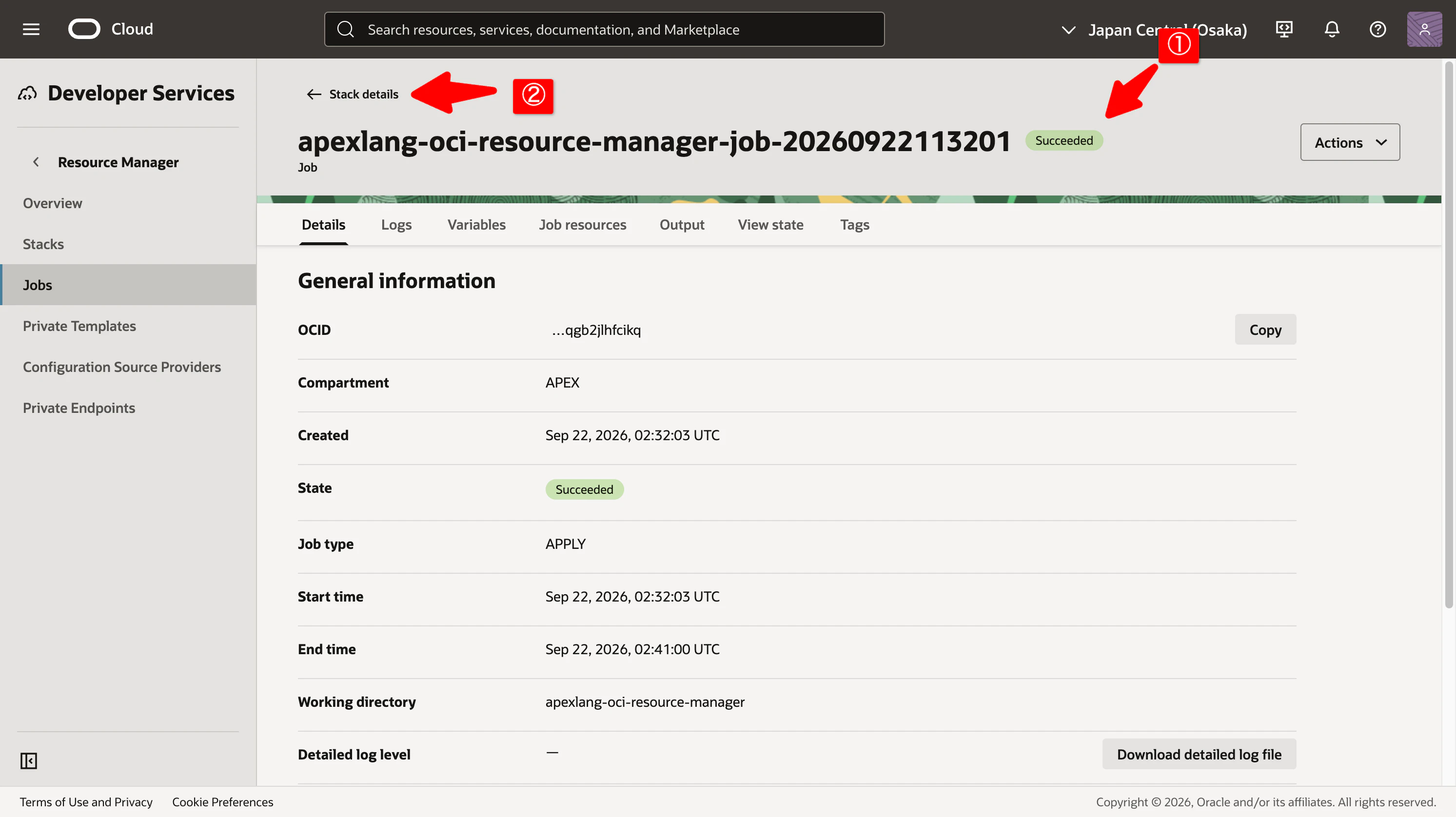Image resolution: width=1456 pixels, height=817 pixels.
Task: Click the Developer Services cloud icon
Action: point(27,93)
